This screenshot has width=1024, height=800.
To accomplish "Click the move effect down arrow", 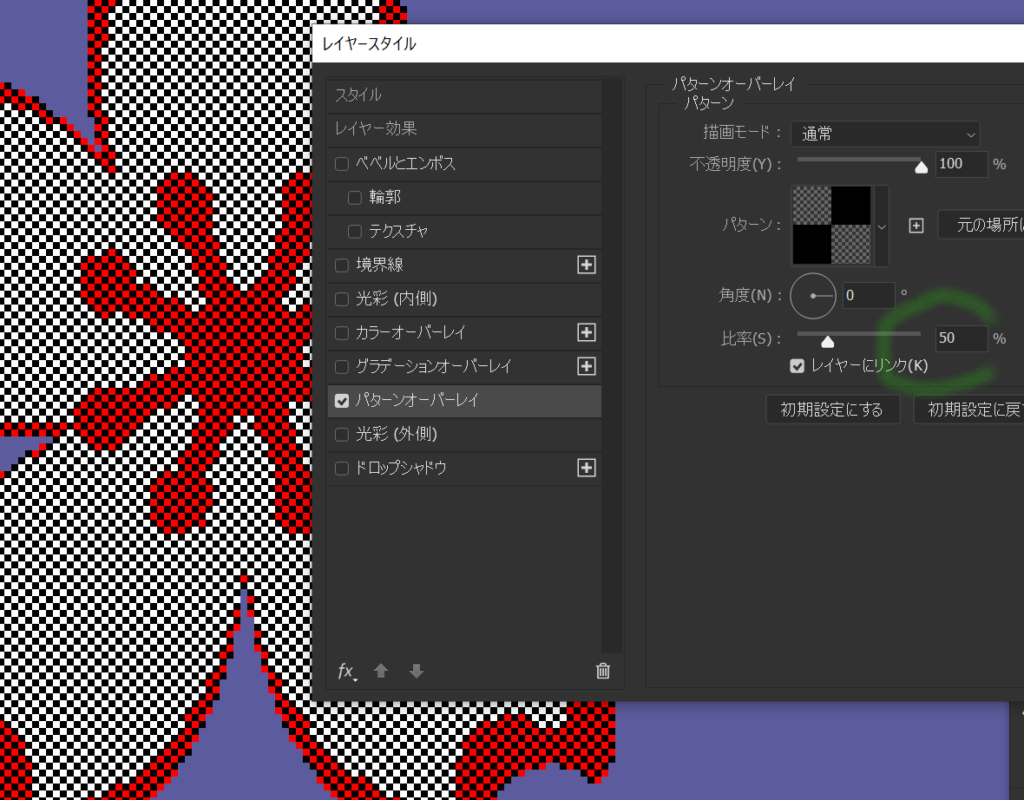I will click(x=416, y=671).
